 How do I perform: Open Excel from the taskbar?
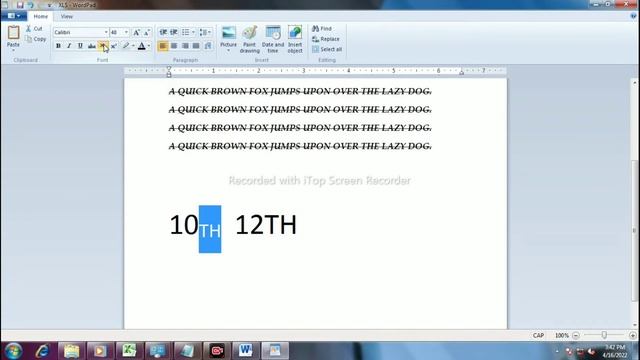point(129,351)
